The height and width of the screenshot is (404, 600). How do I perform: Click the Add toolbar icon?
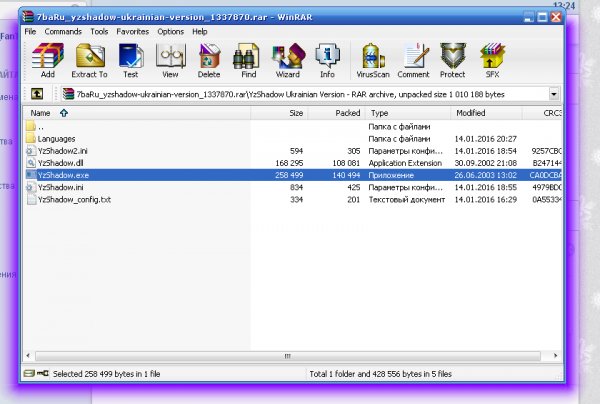tap(48, 61)
